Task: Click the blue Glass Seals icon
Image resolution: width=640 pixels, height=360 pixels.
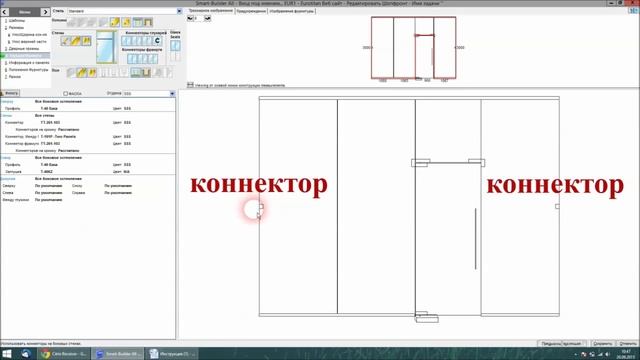Action: (x=175, y=46)
